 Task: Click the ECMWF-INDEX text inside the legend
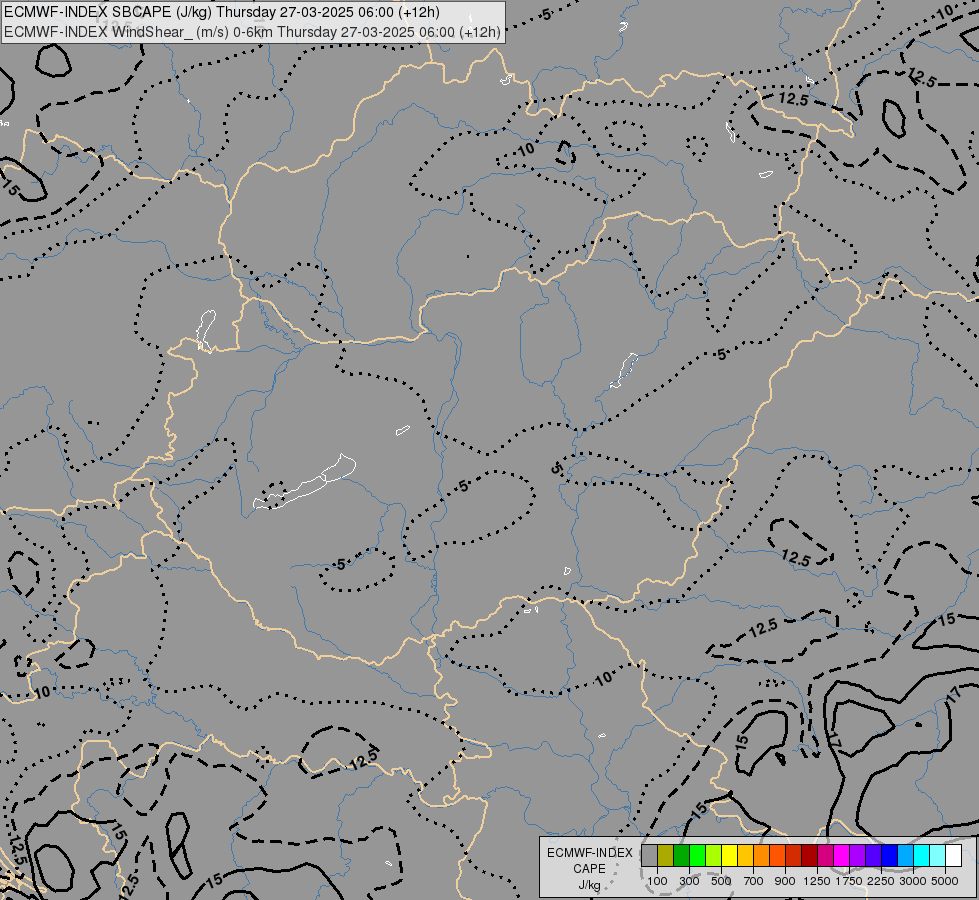click(589, 853)
